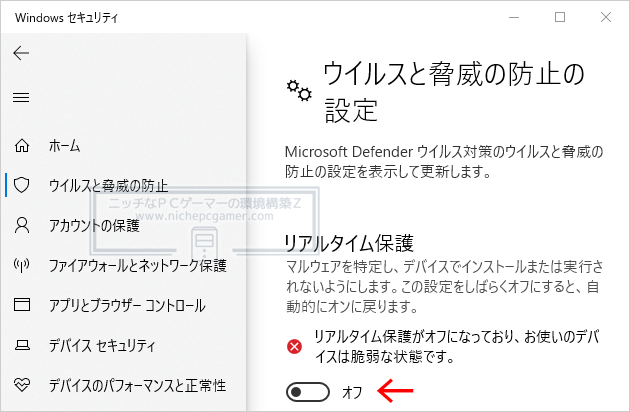The image size is (630, 412).
Task: Click the shield icon for virus protection
Action: click(22, 185)
